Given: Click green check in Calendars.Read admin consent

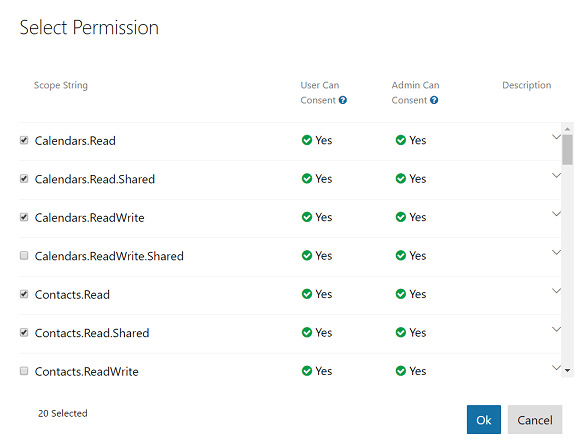Looking at the screenshot, I should [401, 140].
